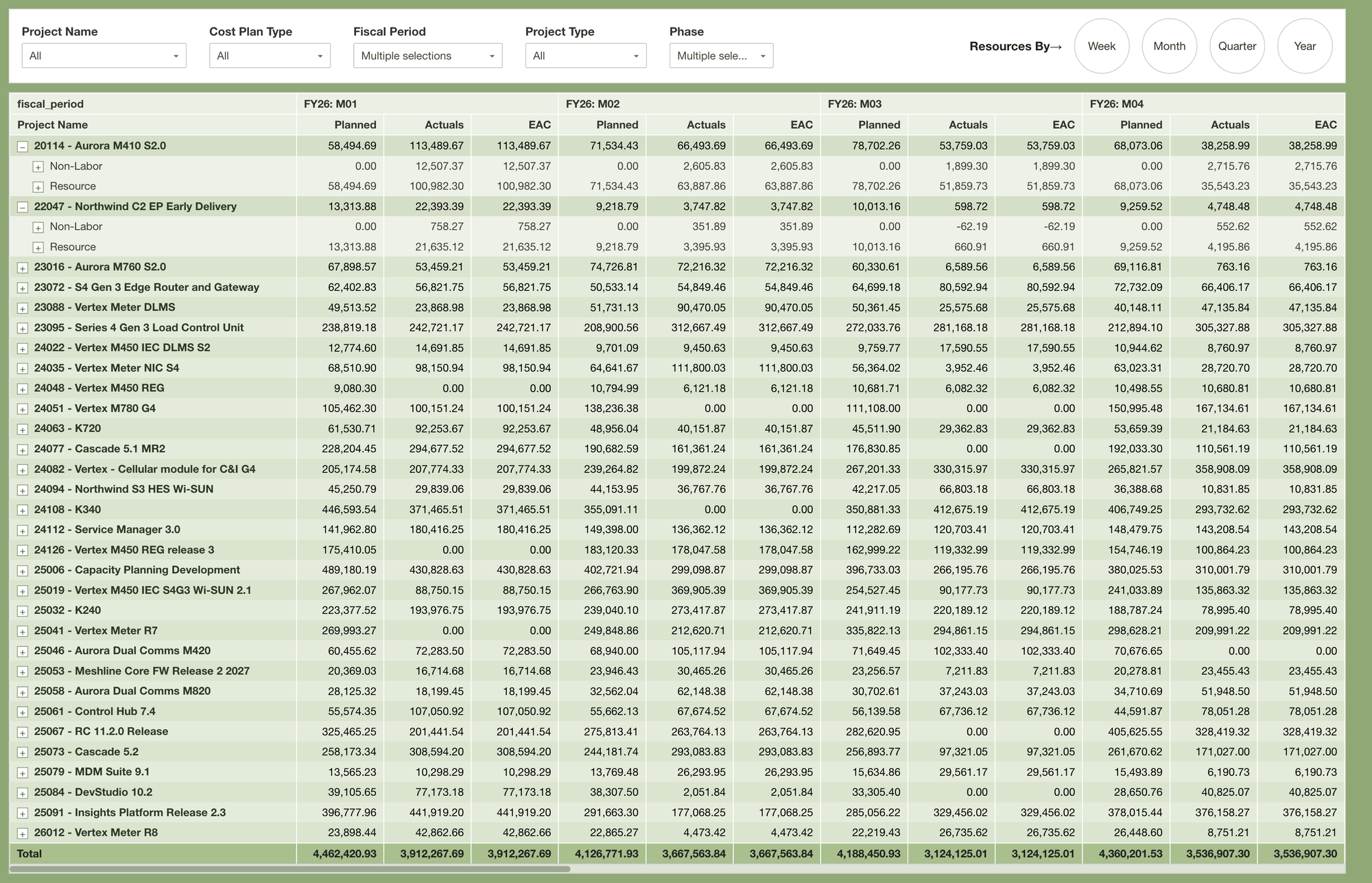Expand 24094 - Northwind S3 HES Wi-SUN
Image resolution: width=1372 pixels, height=883 pixels.
(23, 490)
